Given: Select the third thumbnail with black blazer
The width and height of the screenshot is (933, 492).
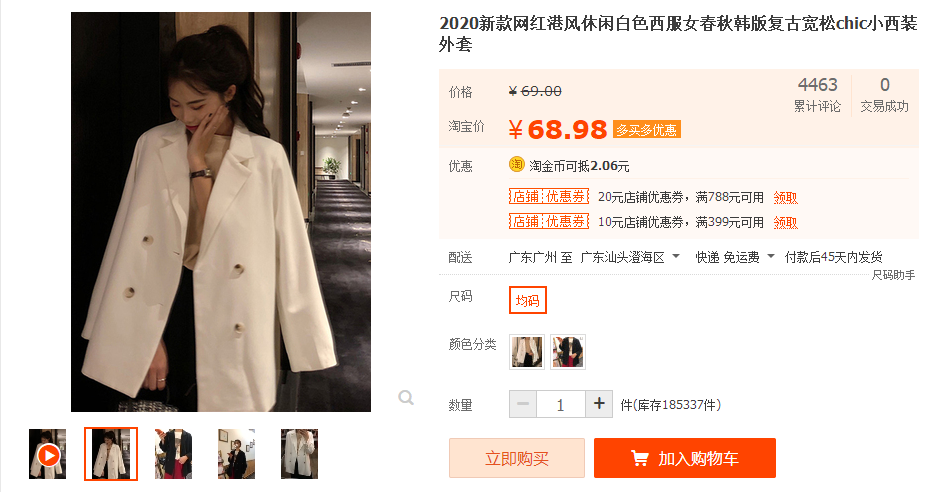Looking at the screenshot, I should click(173, 455).
